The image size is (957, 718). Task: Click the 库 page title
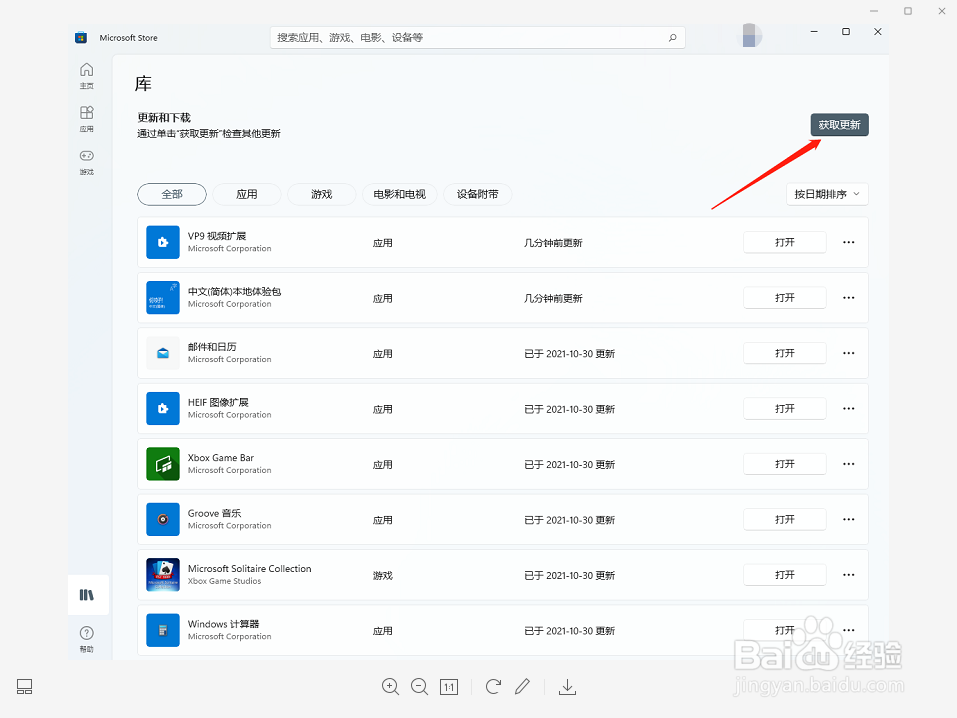(x=143, y=84)
